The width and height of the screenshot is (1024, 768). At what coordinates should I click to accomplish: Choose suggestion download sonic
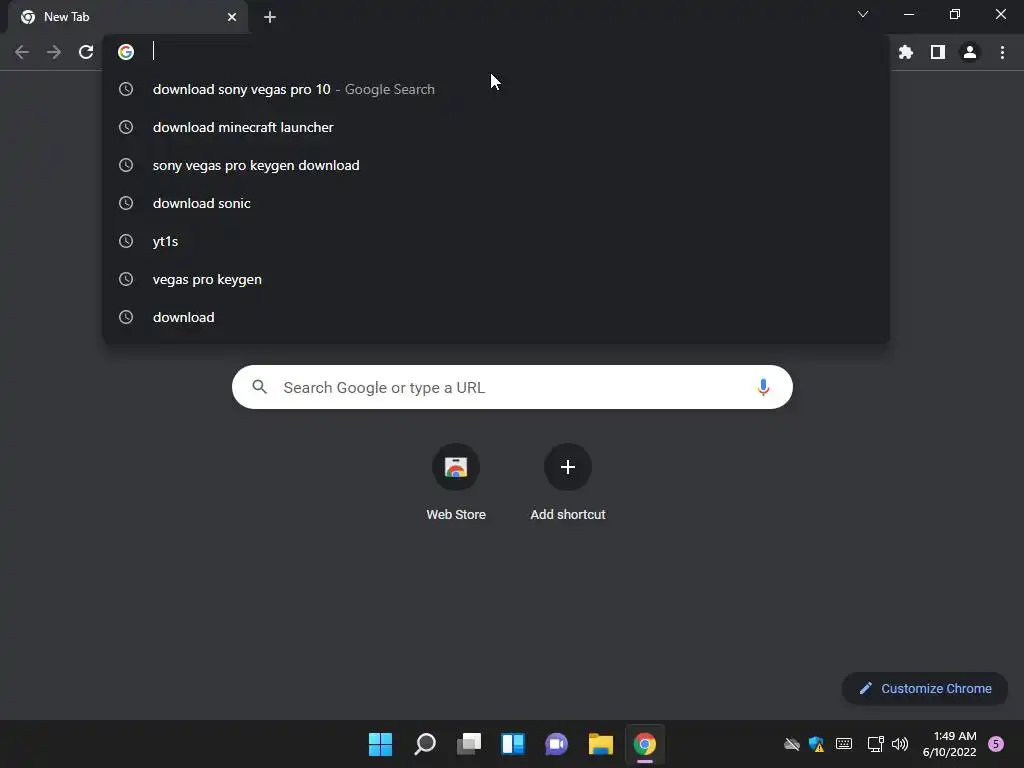(496, 203)
